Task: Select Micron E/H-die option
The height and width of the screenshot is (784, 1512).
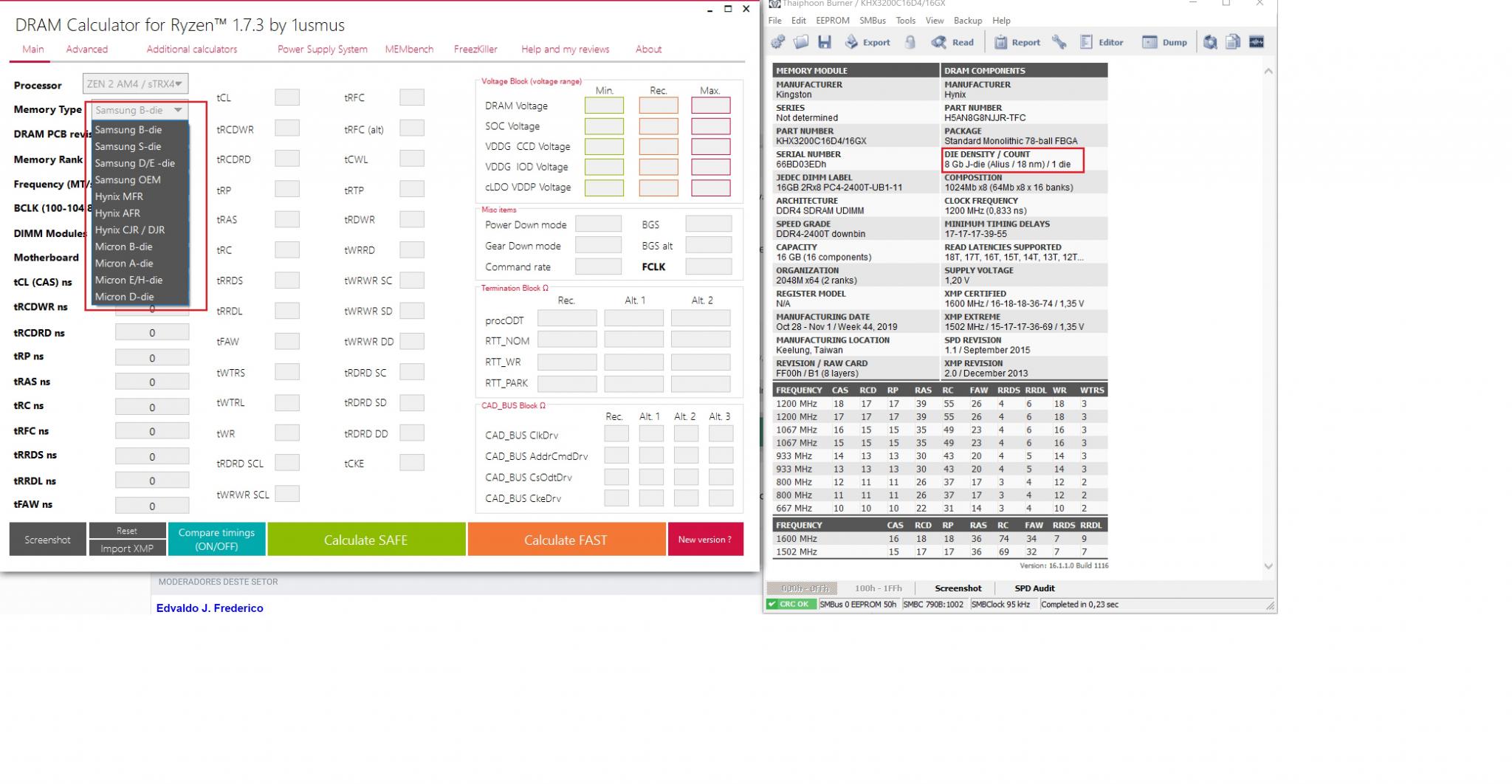Action: click(x=140, y=280)
